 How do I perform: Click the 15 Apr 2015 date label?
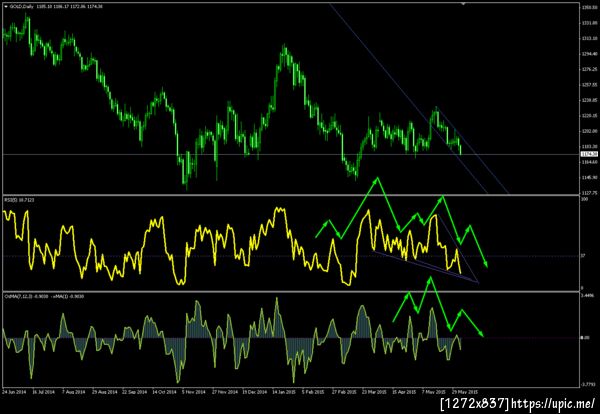[x=404, y=392]
